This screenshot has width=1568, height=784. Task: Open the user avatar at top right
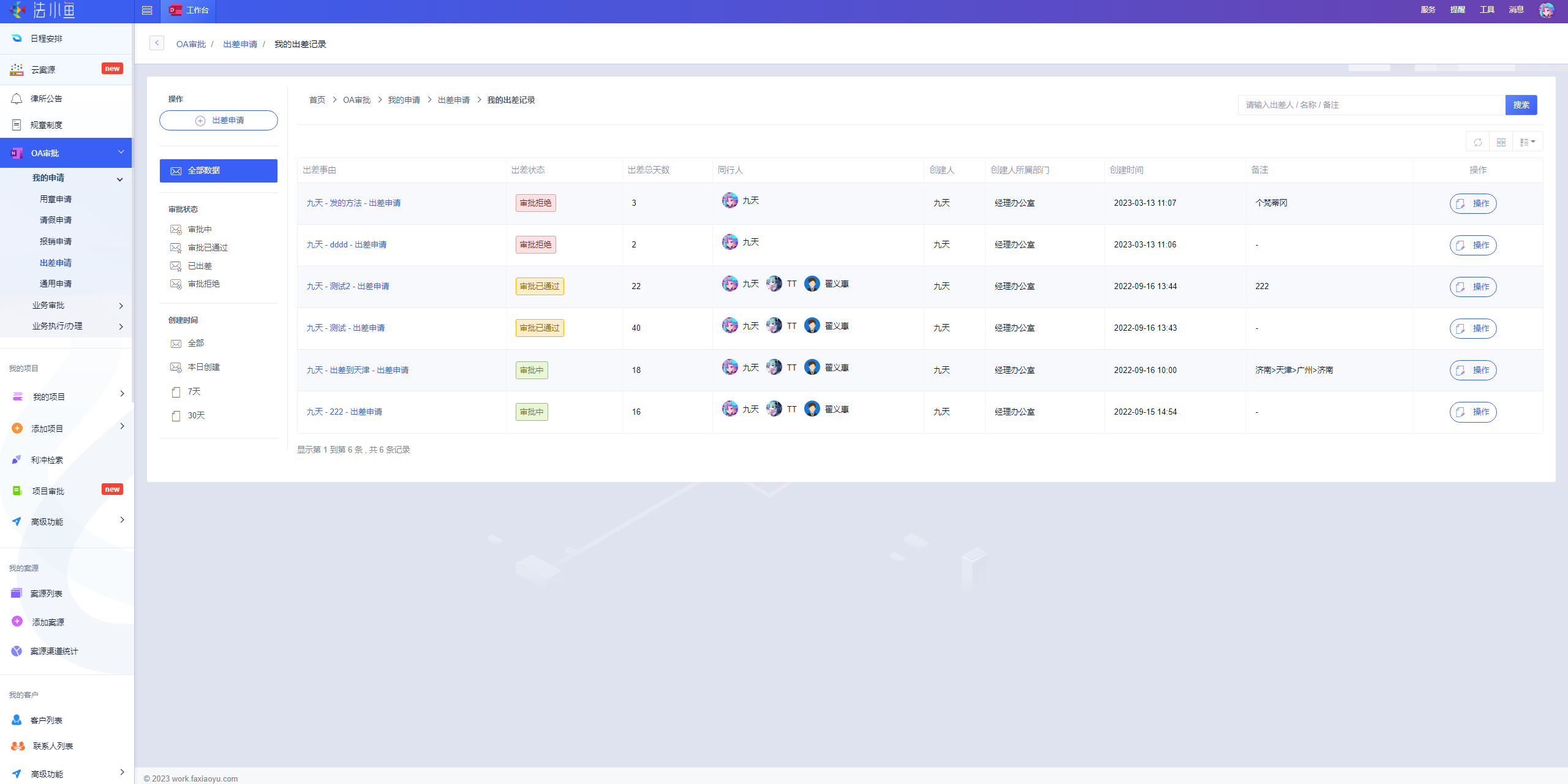[x=1547, y=10]
